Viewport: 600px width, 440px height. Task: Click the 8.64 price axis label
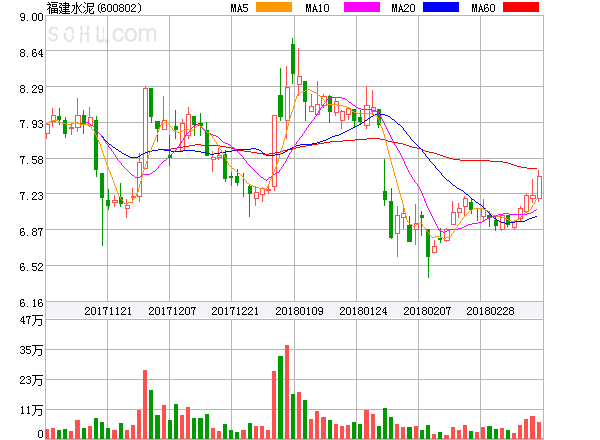click(x=31, y=53)
